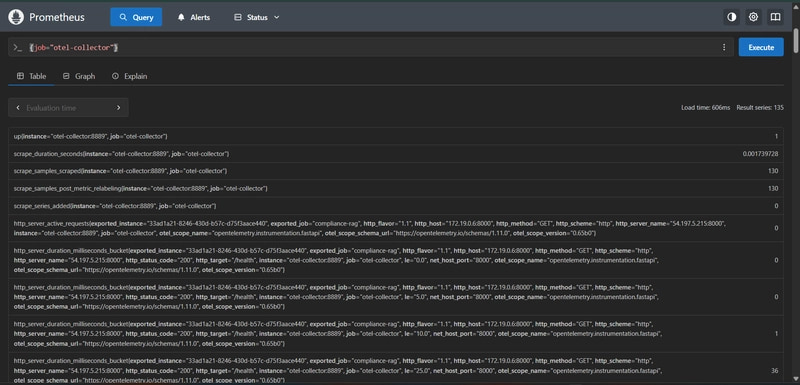Click the value 36 in the table
The image size is (800, 385).
pyautogui.click(x=775, y=370)
